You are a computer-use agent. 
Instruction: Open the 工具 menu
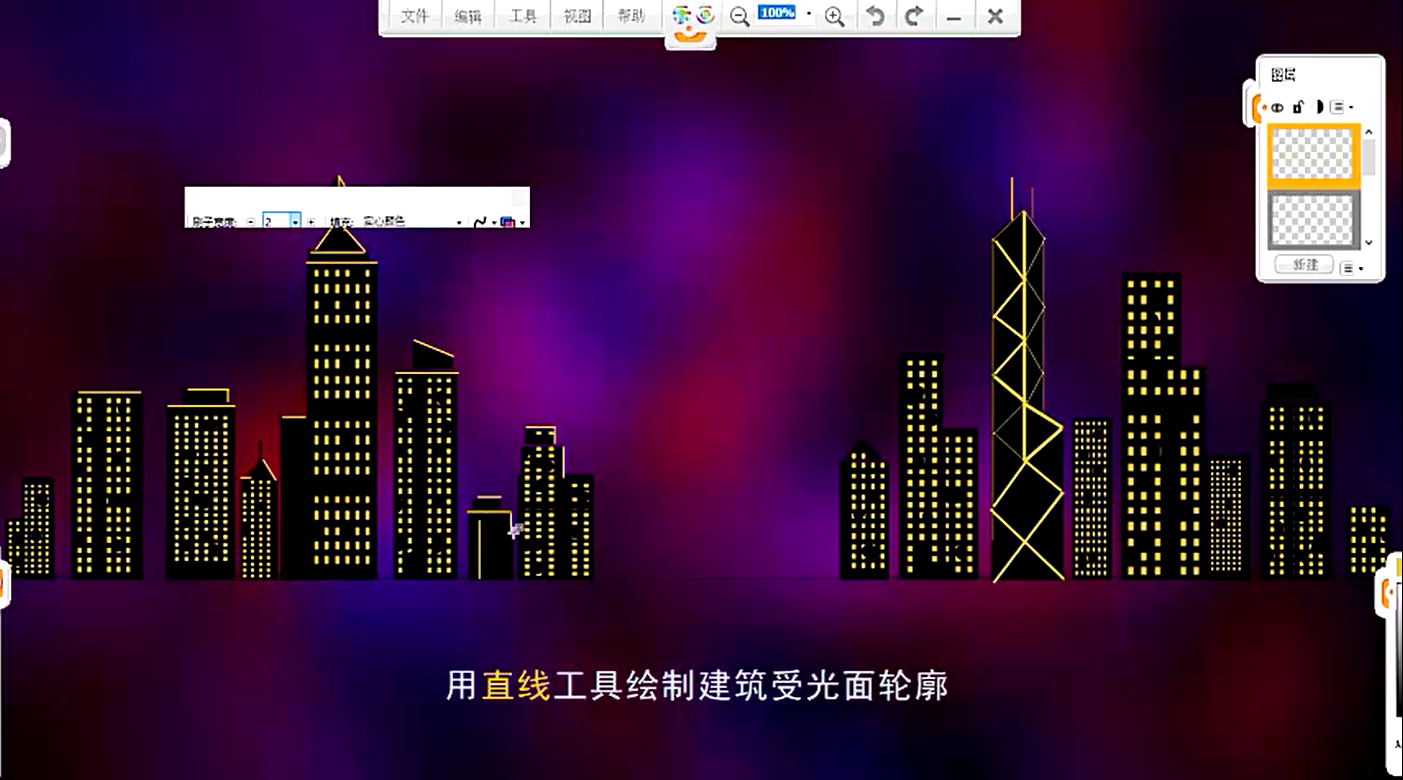(x=524, y=16)
